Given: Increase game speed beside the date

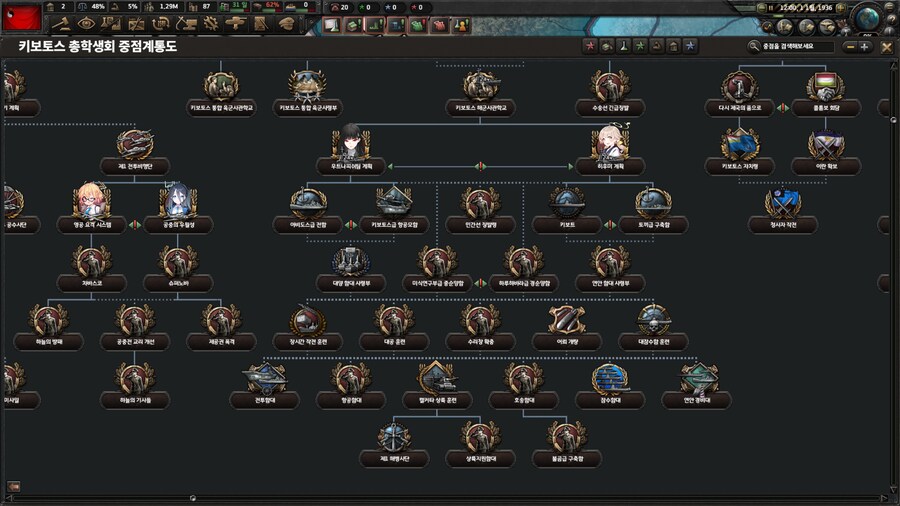Looking at the screenshot, I should (838, 8).
